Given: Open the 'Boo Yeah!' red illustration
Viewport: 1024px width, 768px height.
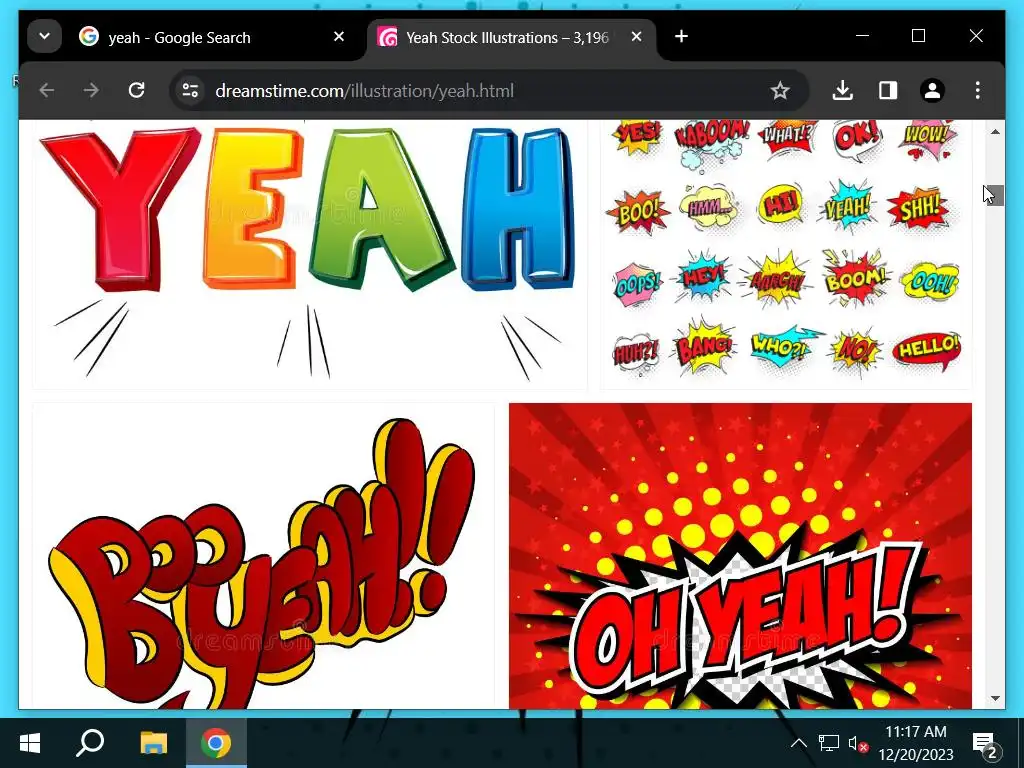Looking at the screenshot, I should 263,556.
